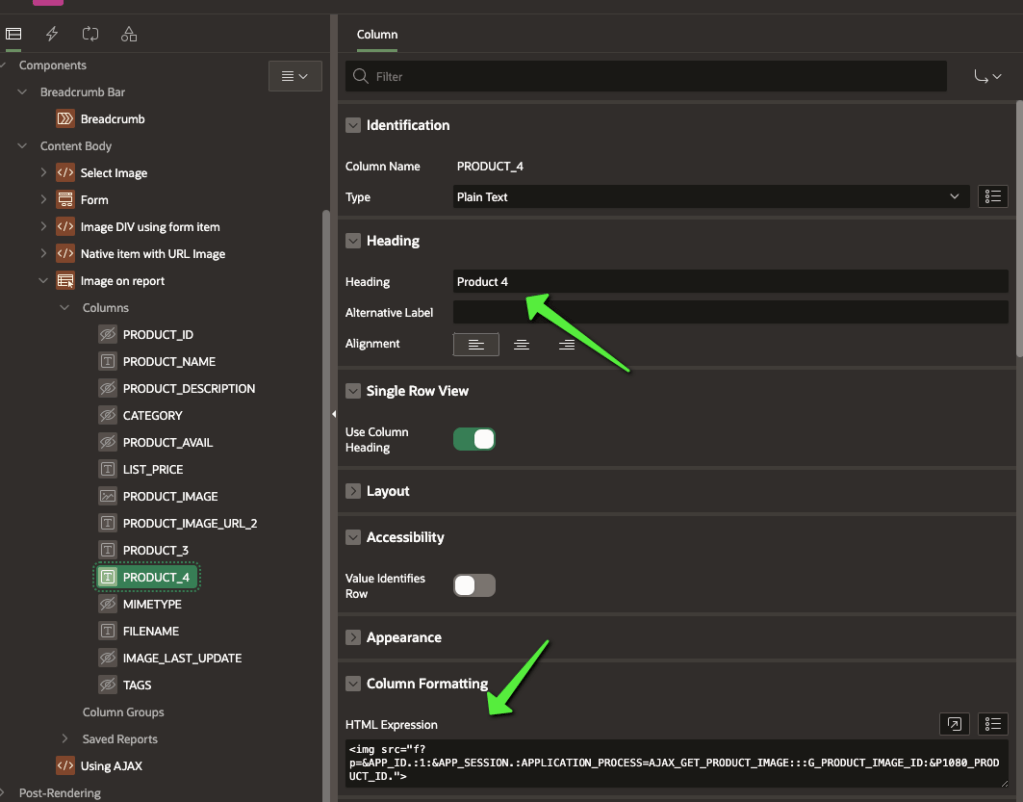1023x802 pixels.
Task: Enable Value Identifies Row switch
Action: [474, 585]
